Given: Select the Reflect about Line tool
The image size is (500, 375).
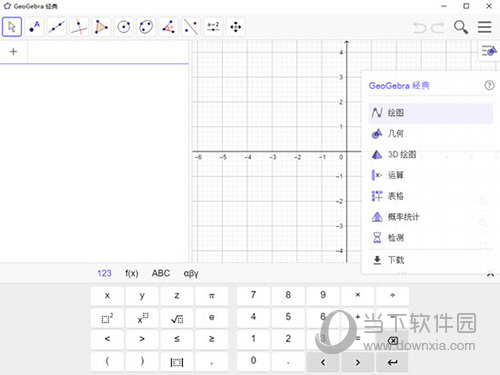Looking at the screenshot, I should (191, 27).
